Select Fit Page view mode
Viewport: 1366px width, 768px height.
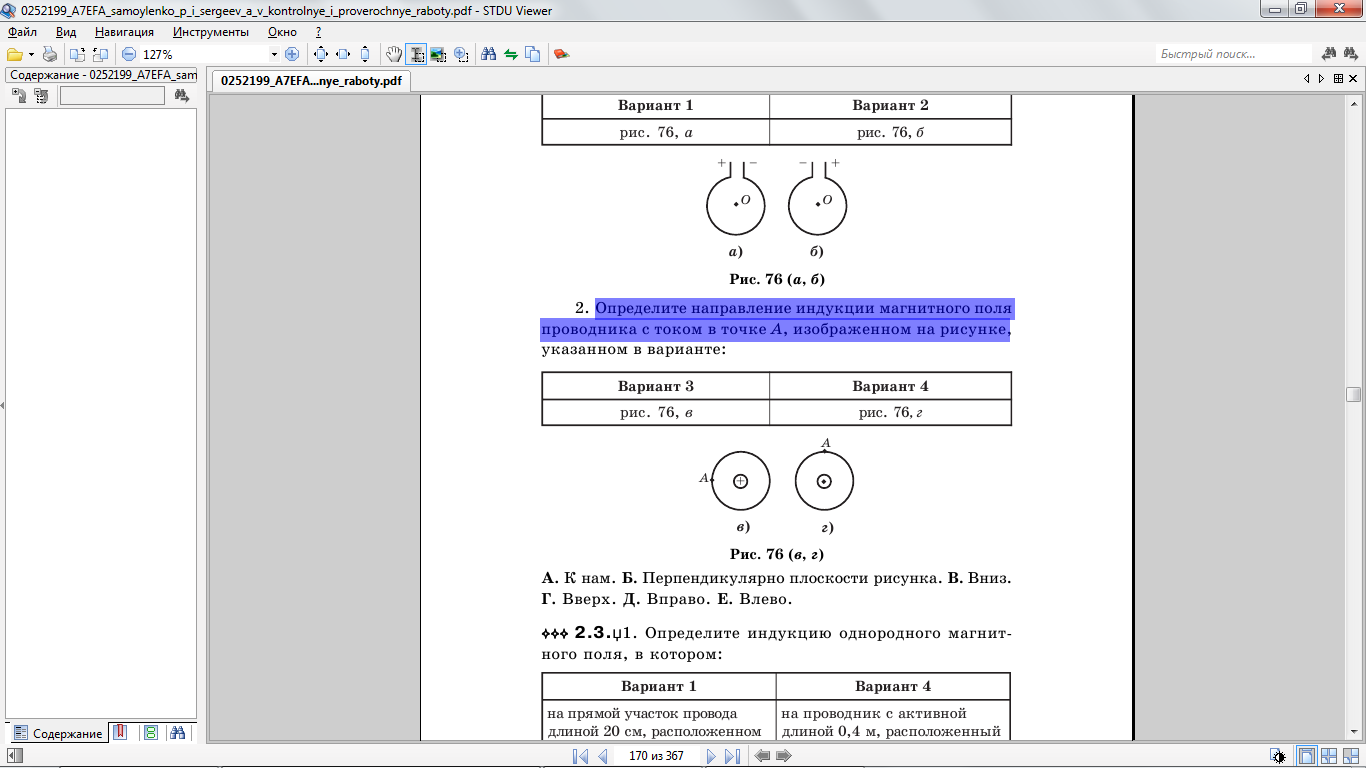(x=321, y=54)
